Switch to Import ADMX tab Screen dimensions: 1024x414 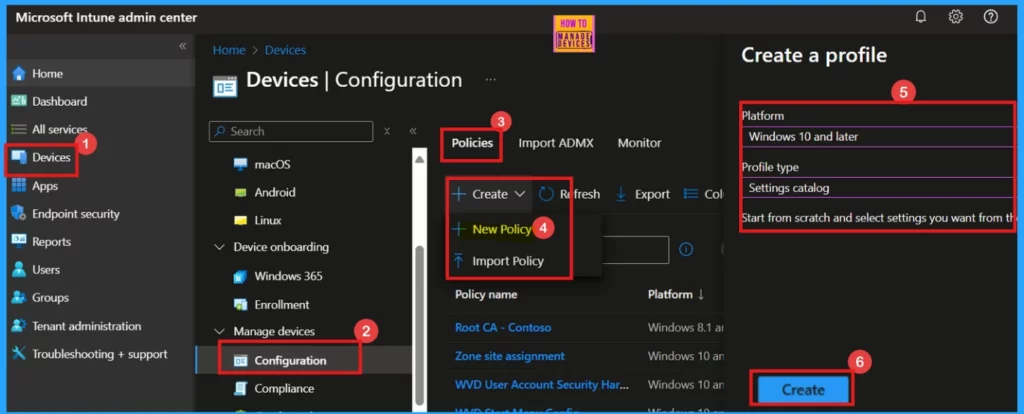pos(556,142)
